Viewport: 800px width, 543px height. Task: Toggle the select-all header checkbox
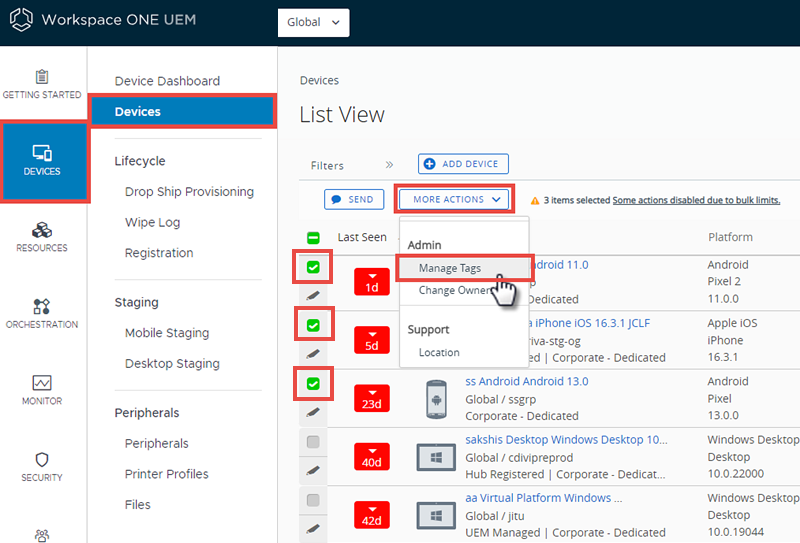tap(313, 238)
